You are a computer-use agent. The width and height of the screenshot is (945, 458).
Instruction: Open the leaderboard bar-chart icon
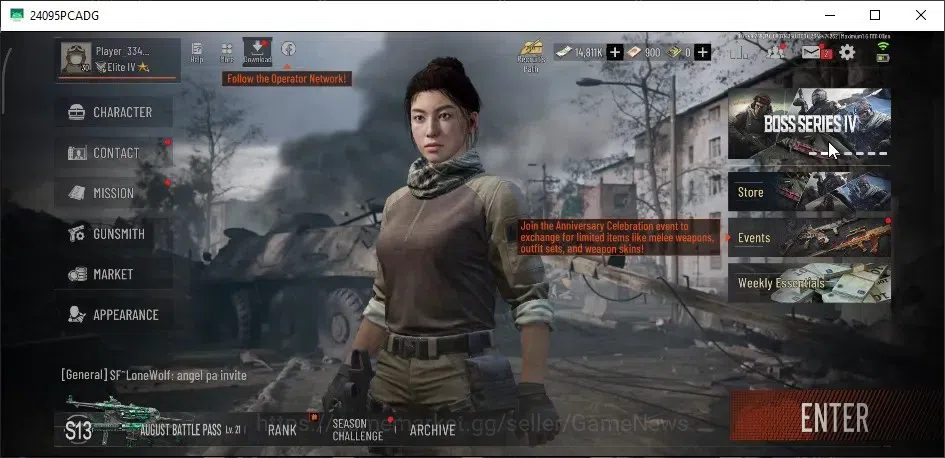[x=739, y=52]
